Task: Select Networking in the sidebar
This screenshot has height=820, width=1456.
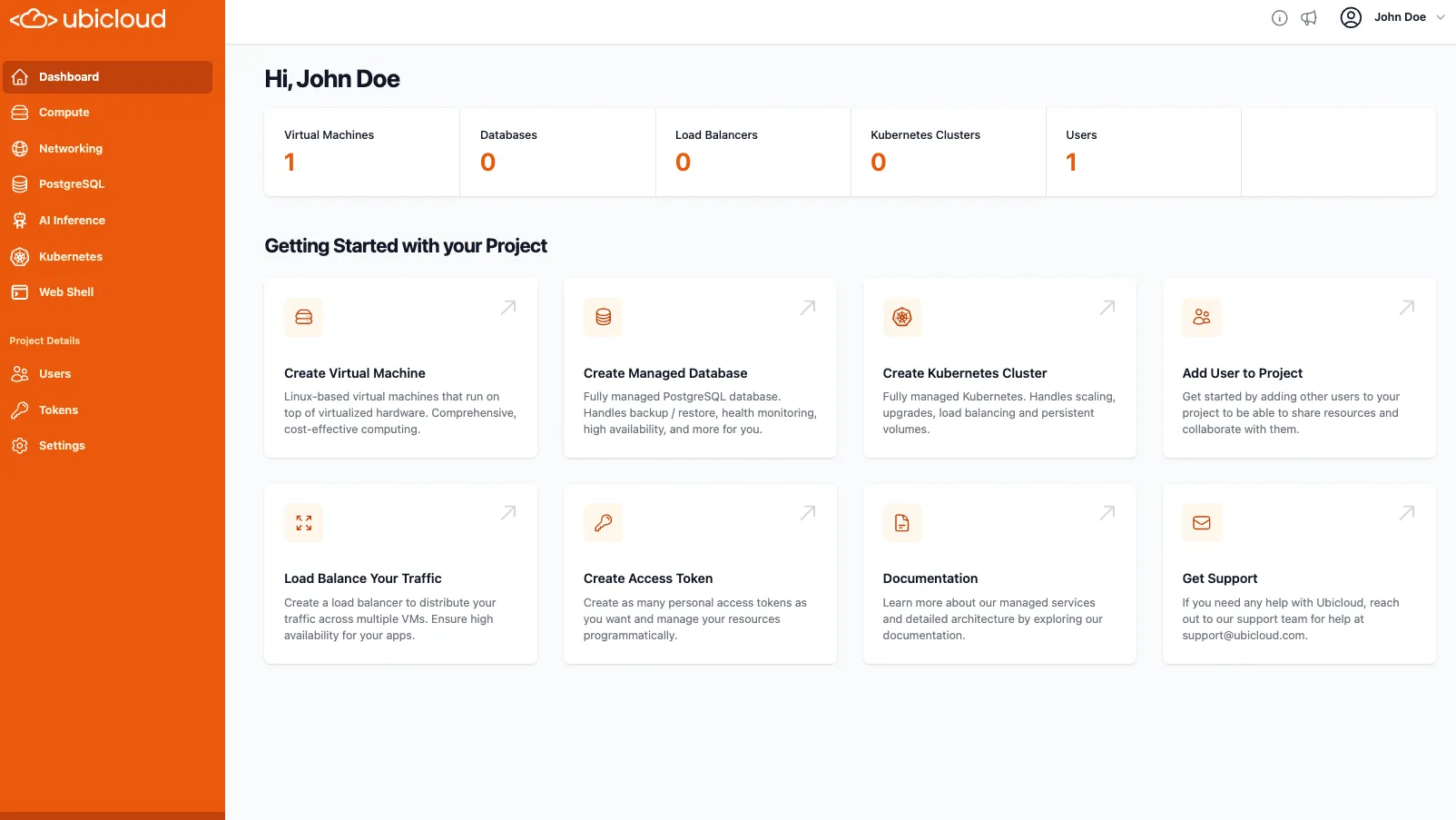Action: pos(71,149)
